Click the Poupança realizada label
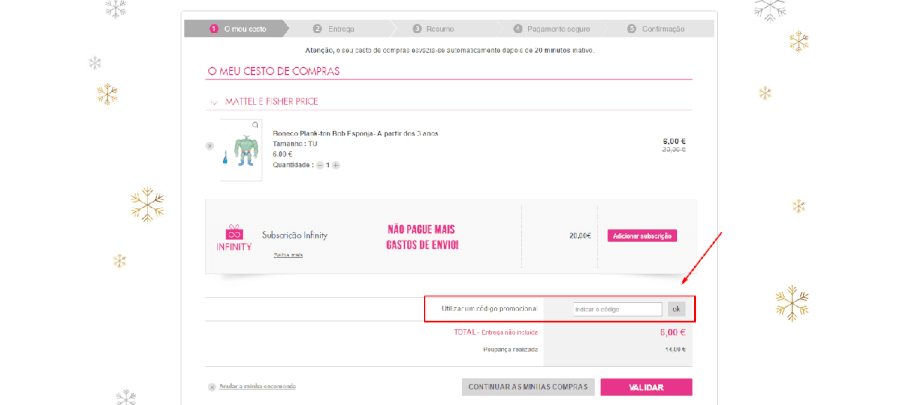 [x=511, y=349]
